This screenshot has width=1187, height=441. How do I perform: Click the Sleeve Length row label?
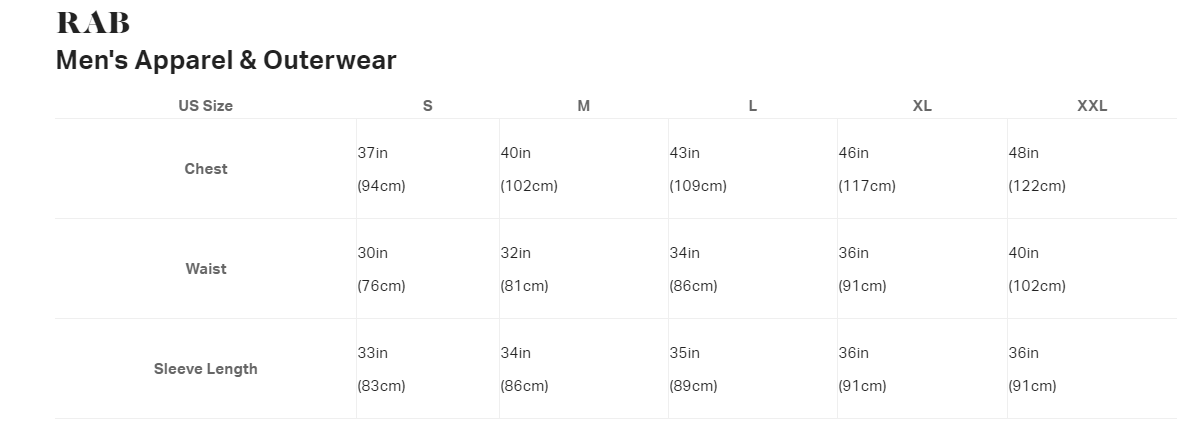tap(206, 369)
